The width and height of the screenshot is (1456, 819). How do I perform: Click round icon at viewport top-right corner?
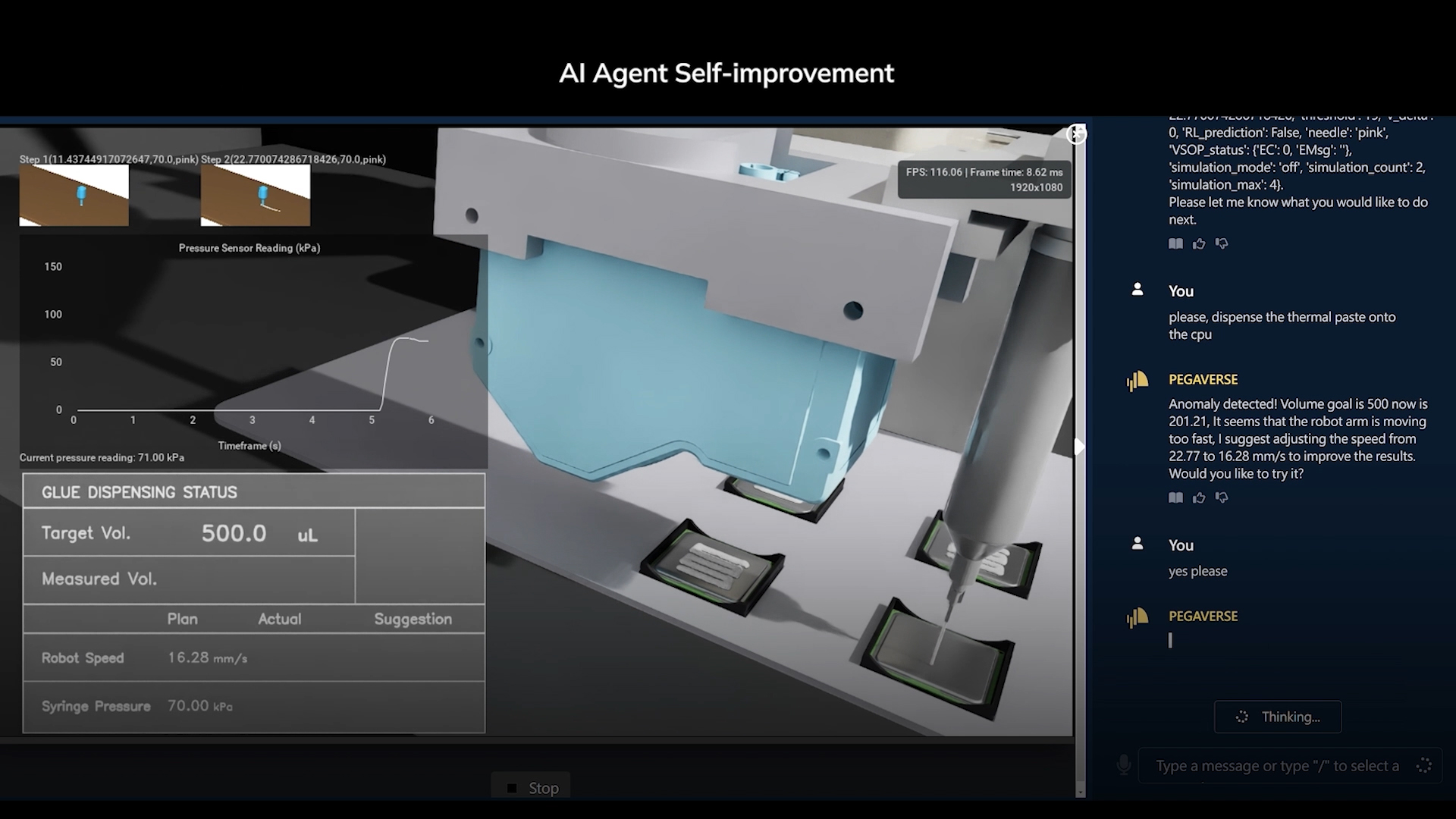(1076, 134)
